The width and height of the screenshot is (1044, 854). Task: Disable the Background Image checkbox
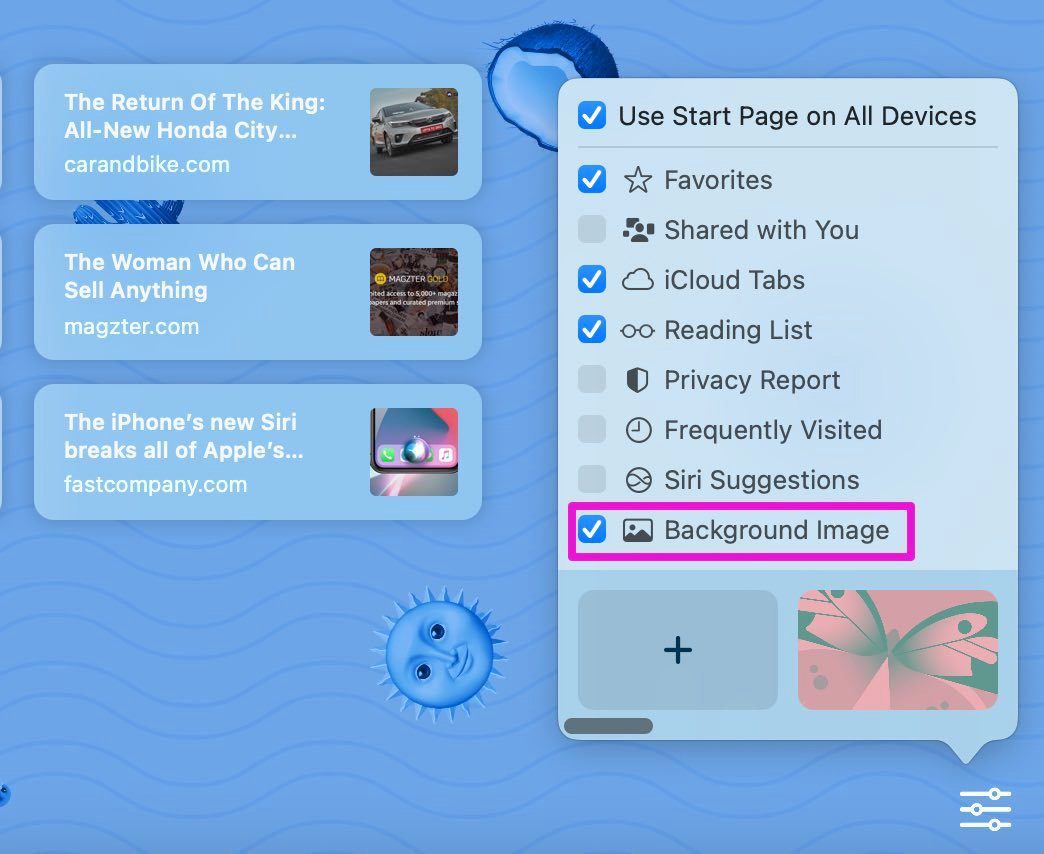point(591,530)
